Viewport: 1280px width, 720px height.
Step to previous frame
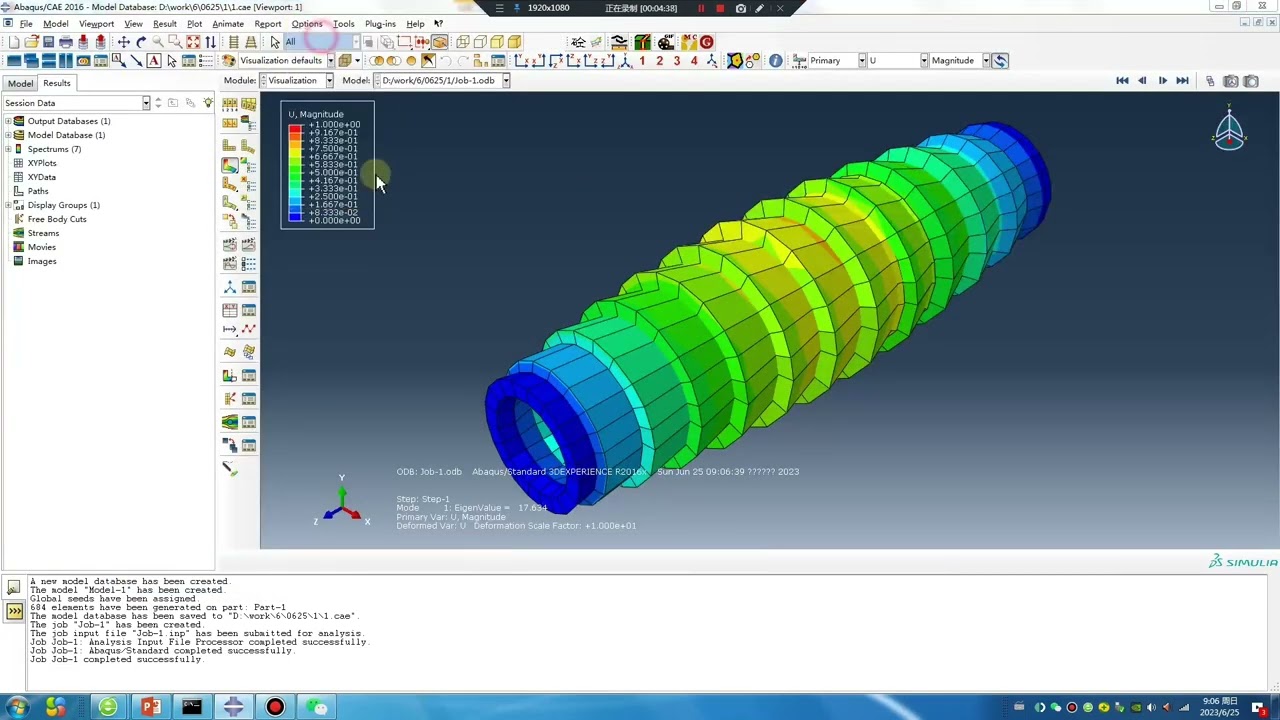point(1142,81)
